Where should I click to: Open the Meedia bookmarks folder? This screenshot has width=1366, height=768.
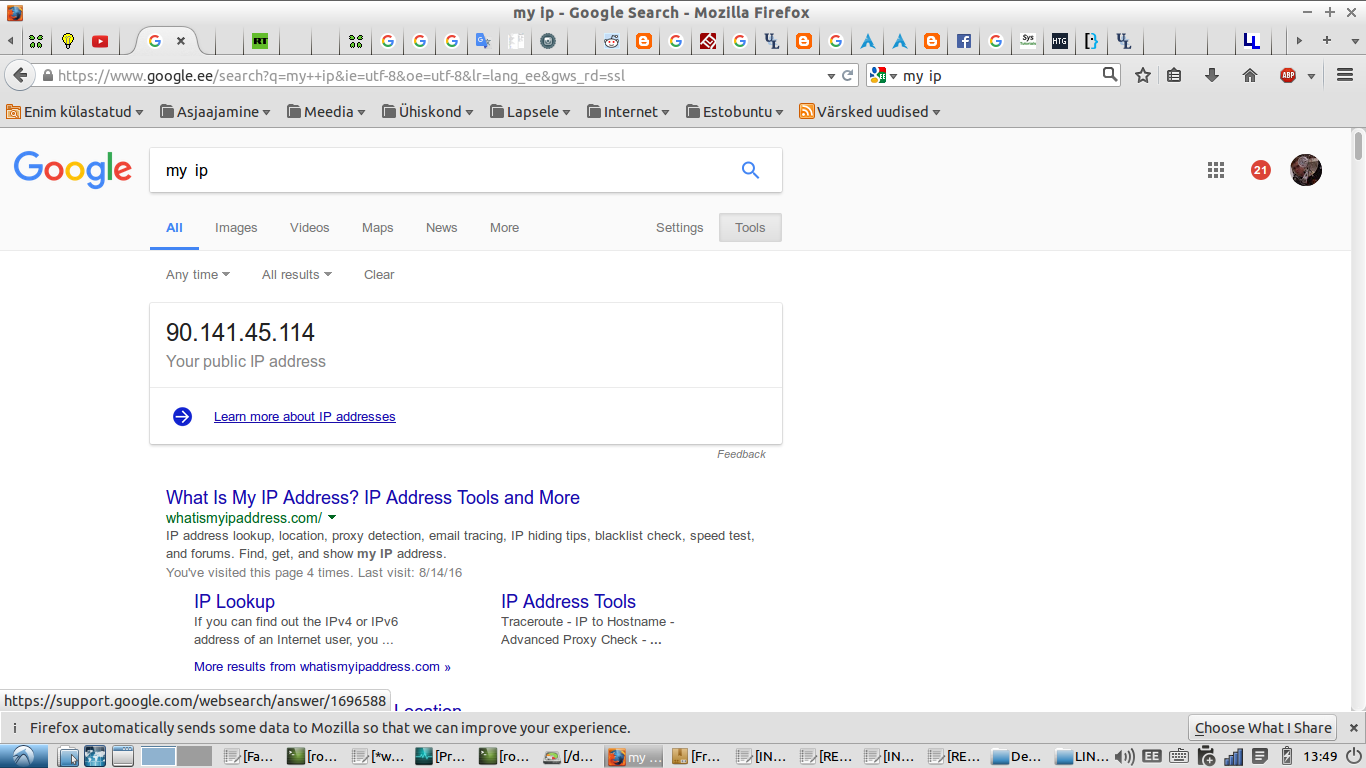(326, 112)
